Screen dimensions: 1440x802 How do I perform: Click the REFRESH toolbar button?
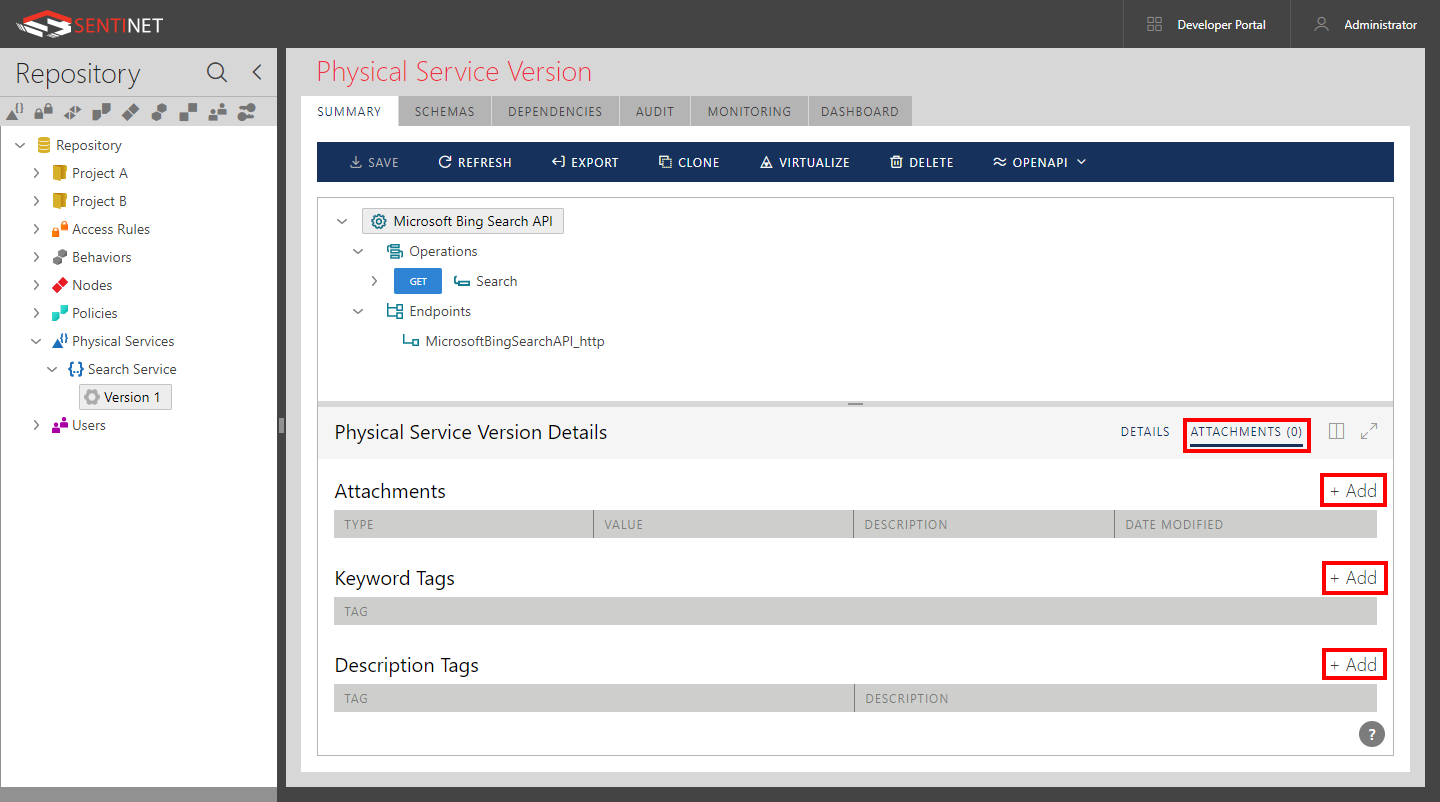click(x=475, y=162)
